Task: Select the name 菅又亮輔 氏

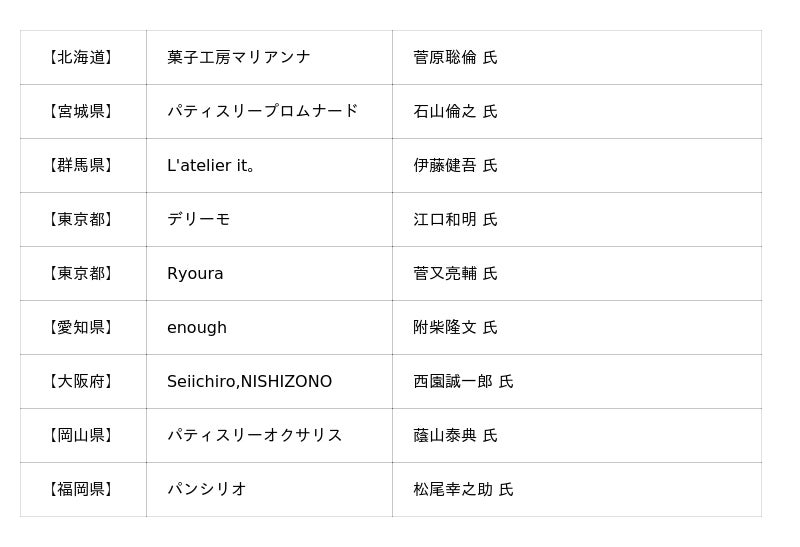Action: click(x=455, y=274)
